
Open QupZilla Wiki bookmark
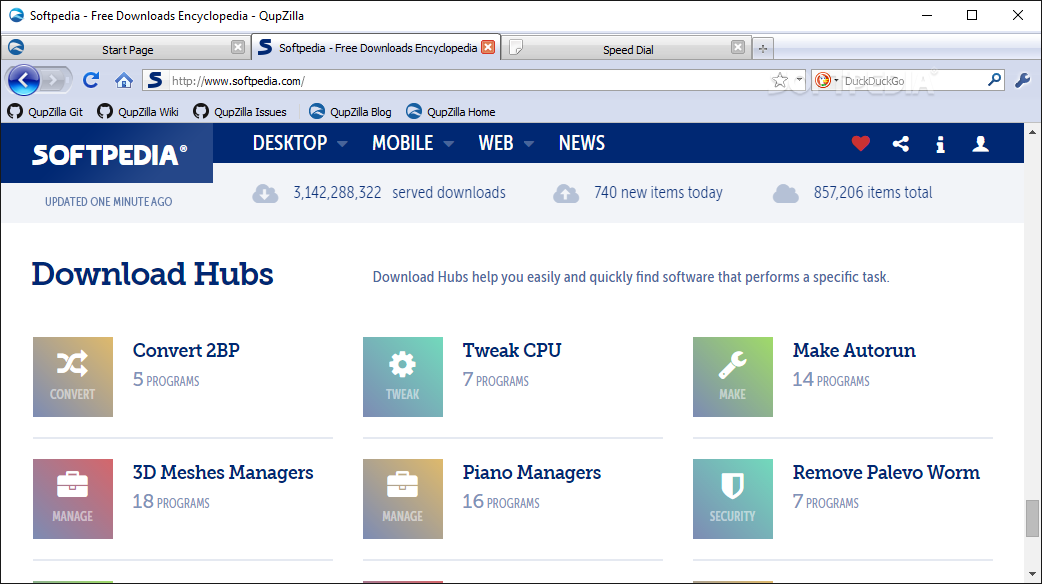[138, 112]
